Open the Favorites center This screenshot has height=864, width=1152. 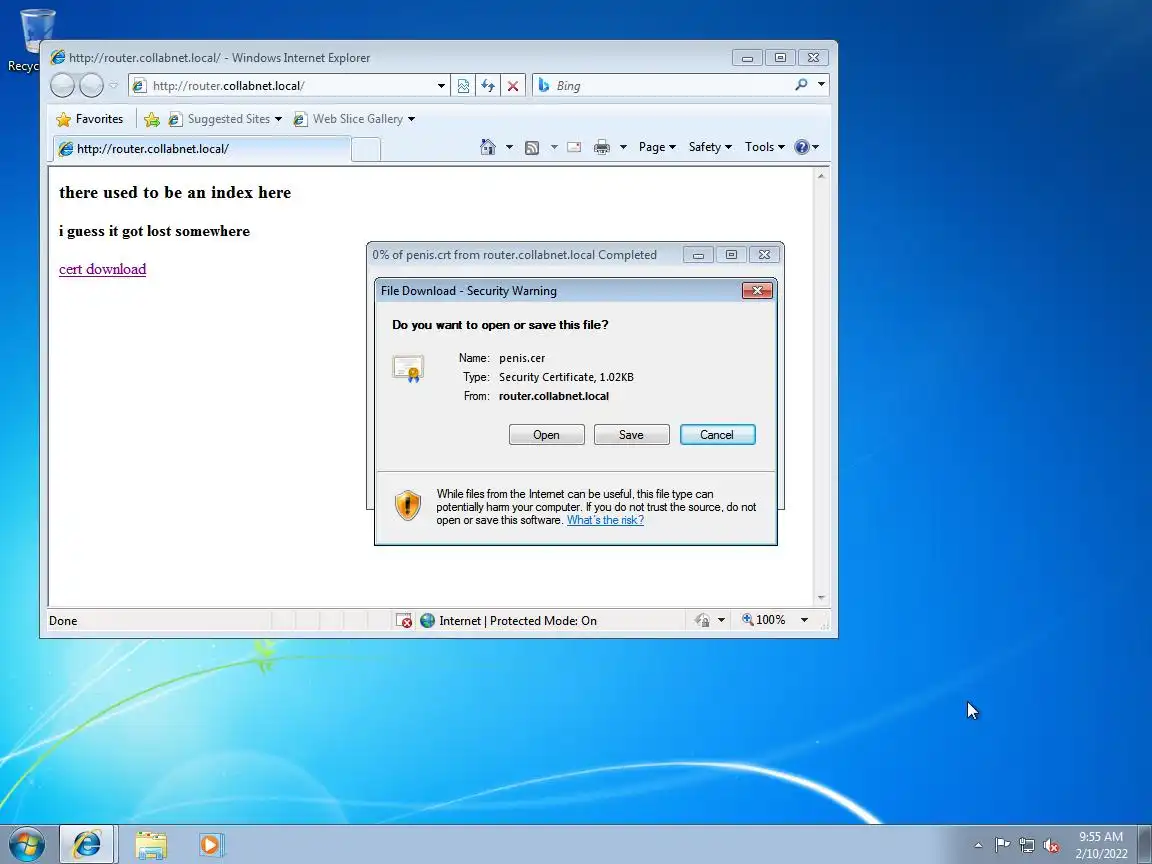pyautogui.click(x=90, y=119)
